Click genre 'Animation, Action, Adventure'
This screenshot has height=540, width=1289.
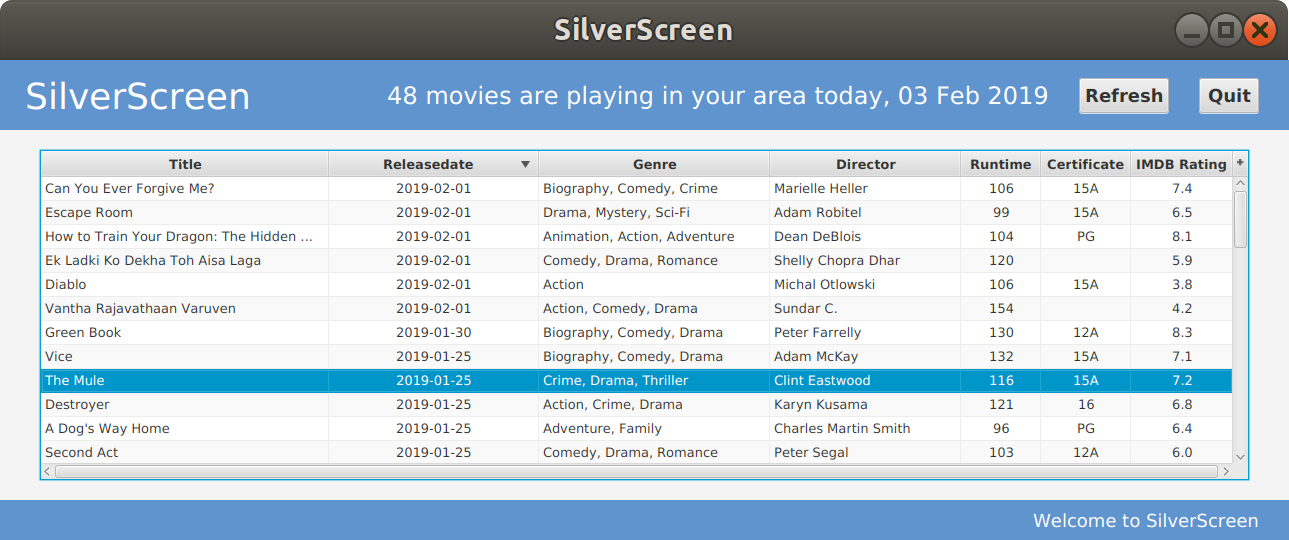638,236
